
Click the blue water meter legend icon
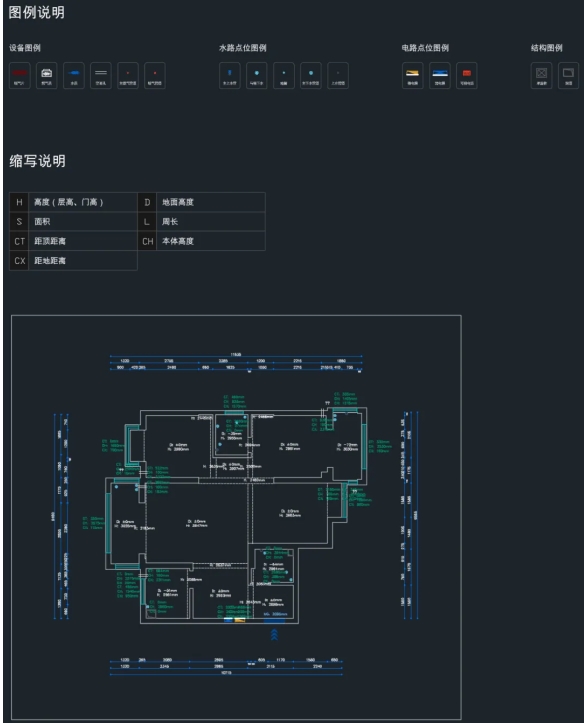pos(74,76)
